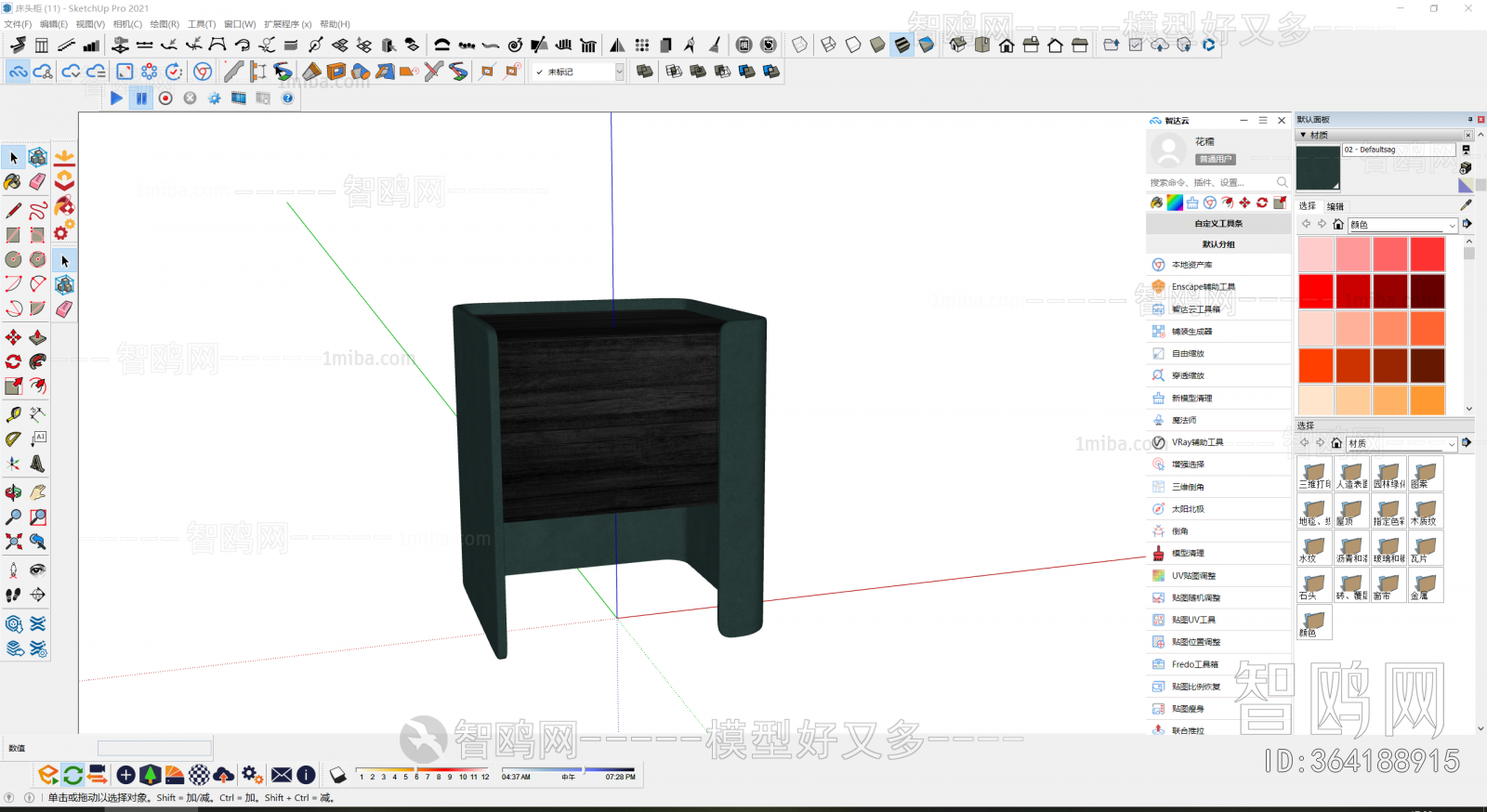1487x812 pixels.
Task: Pick the Paint Bucket tool
Action: point(13,182)
